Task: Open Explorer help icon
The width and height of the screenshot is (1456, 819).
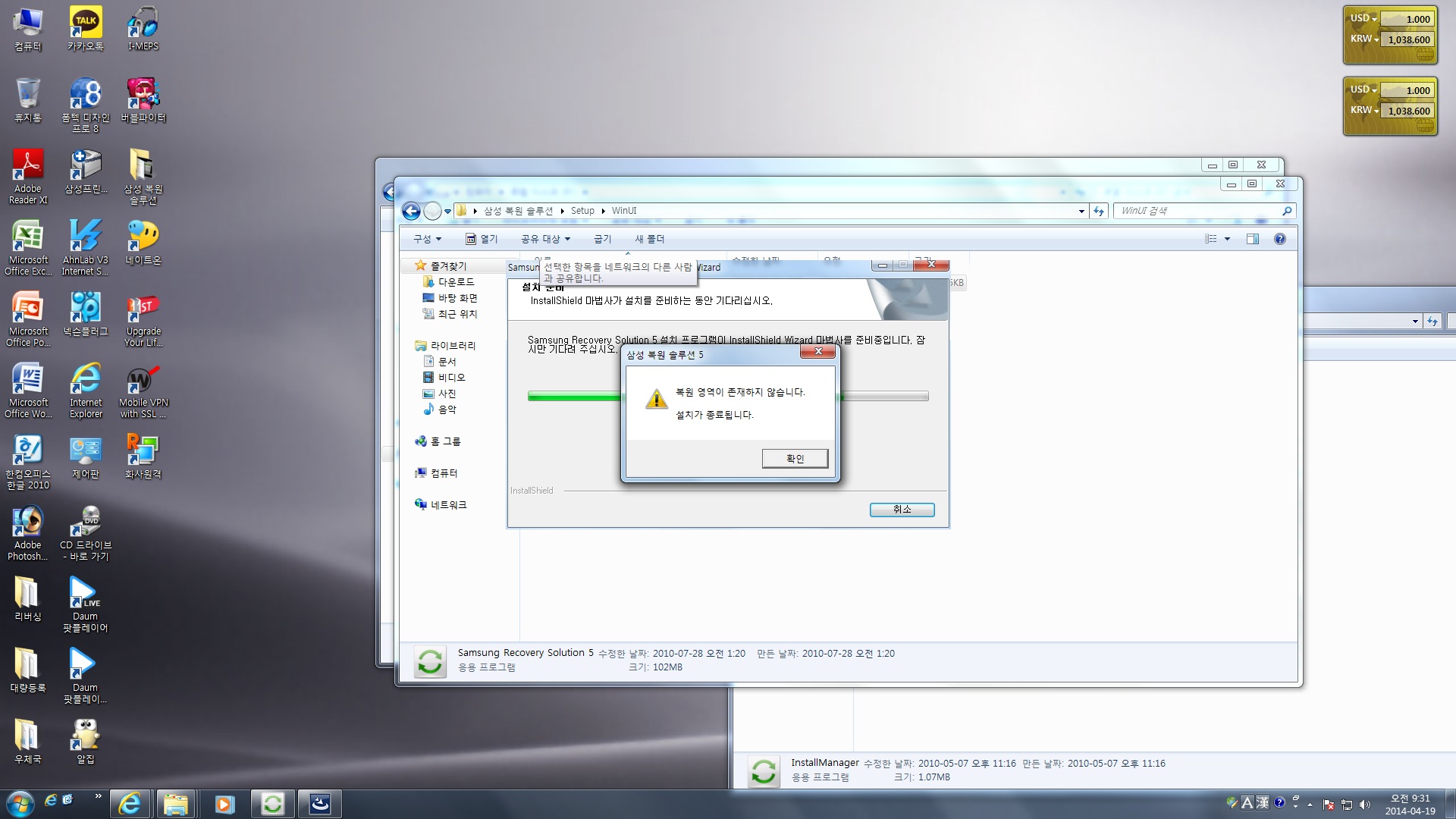Action: click(x=1280, y=239)
